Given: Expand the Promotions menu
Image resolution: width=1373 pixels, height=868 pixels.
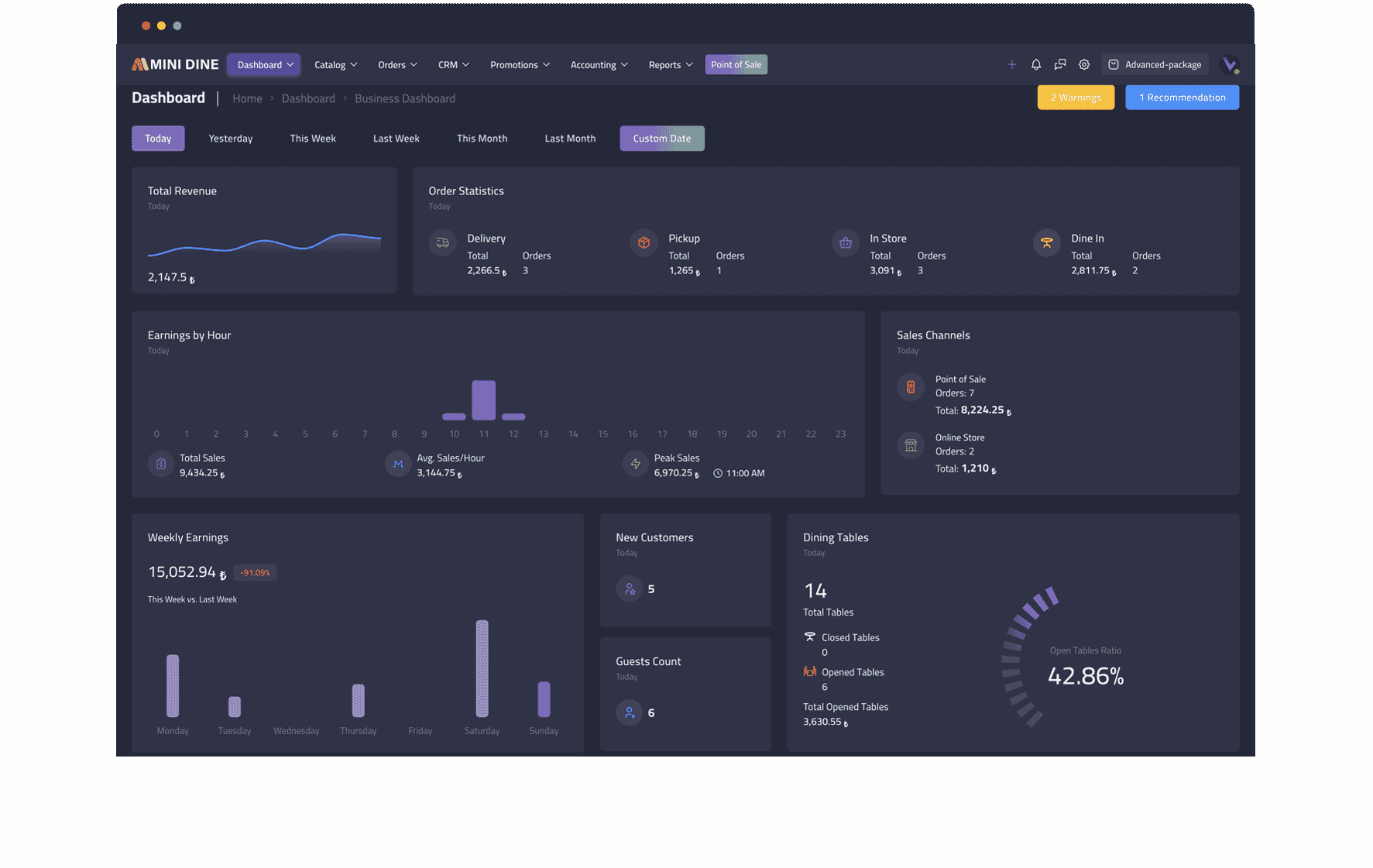Looking at the screenshot, I should [x=520, y=65].
